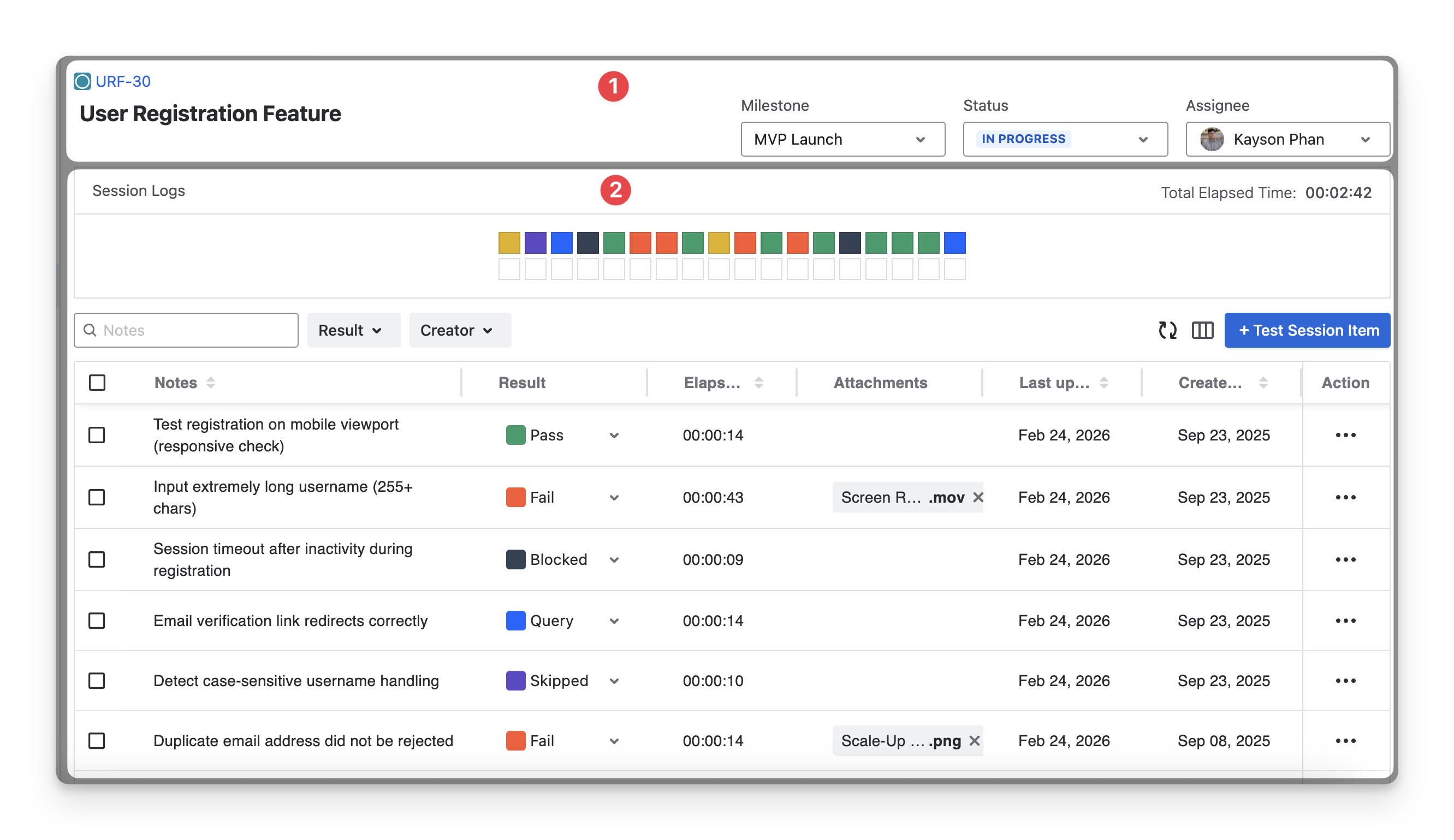Open action menu for mobile viewport row
The width and height of the screenshot is (1454, 840).
coord(1345,435)
